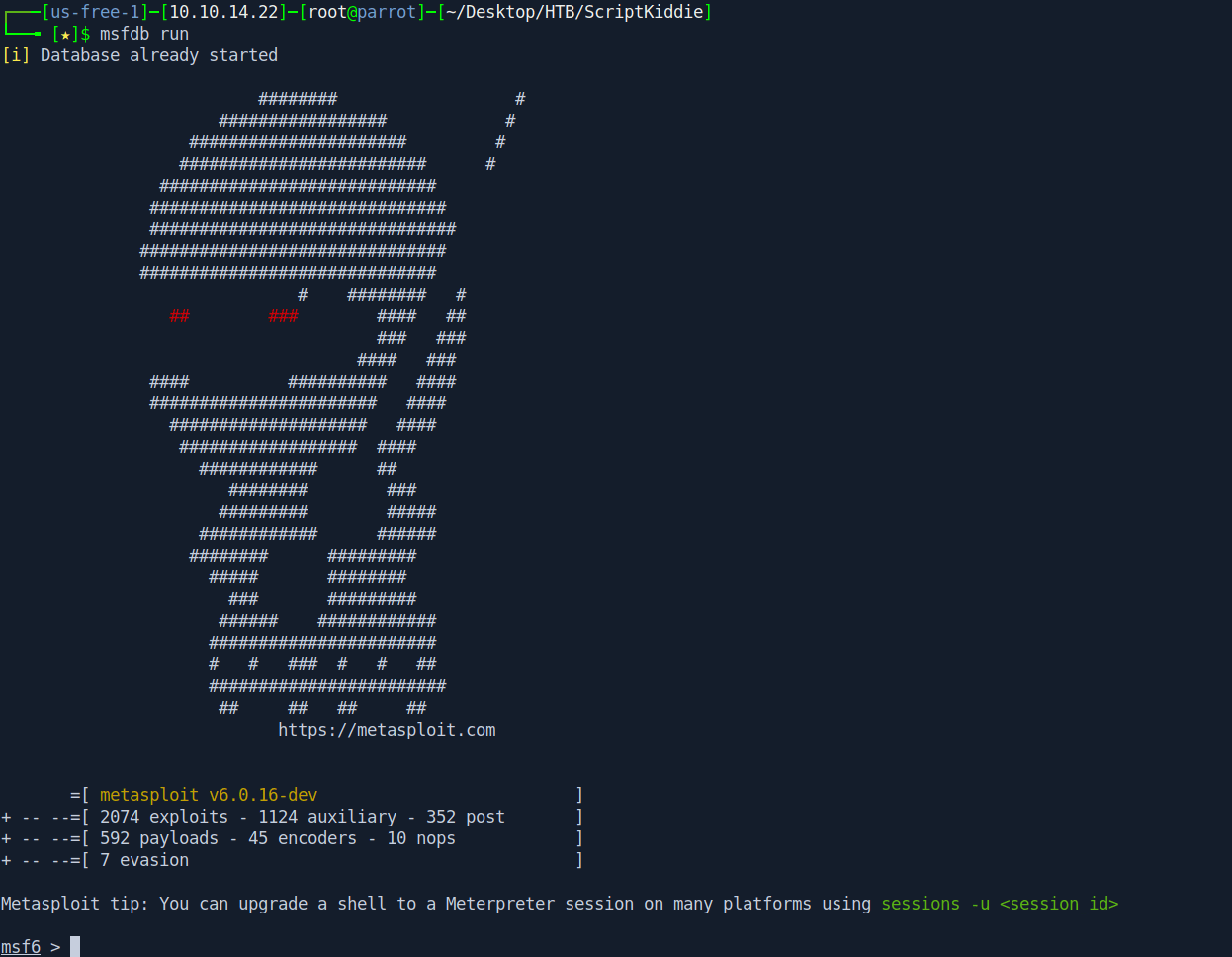The height and width of the screenshot is (957, 1232).
Task: Click the underlined msf6 prompt label
Action: pyautogui.click(x=21, y=947)
